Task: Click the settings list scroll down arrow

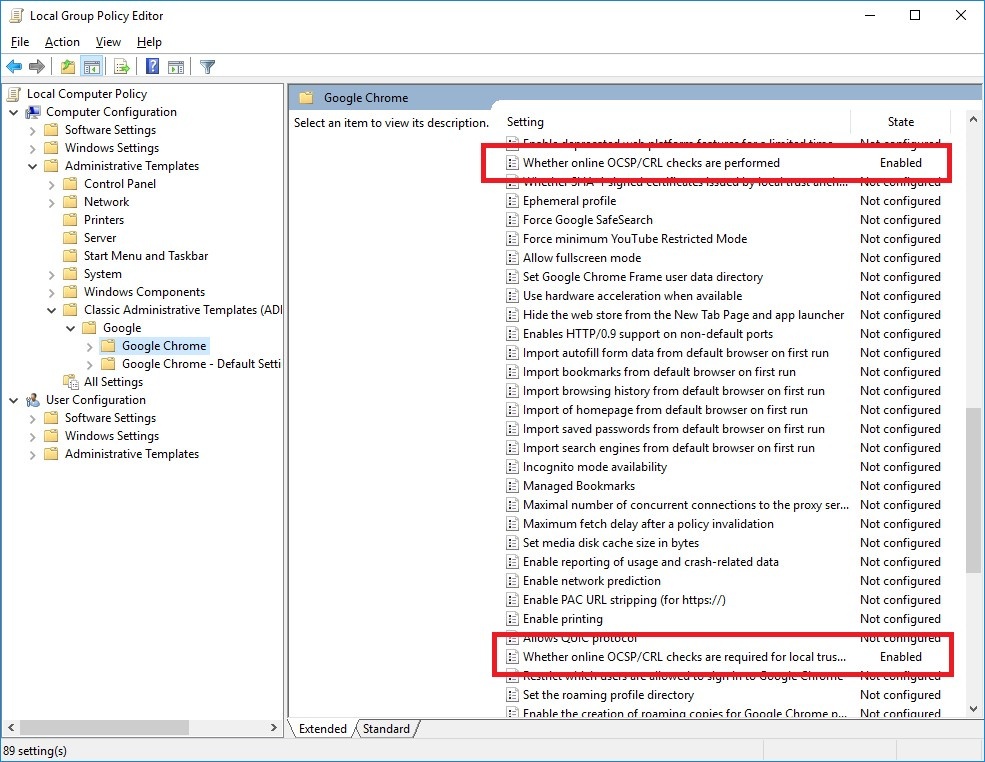Action: point(973,709)
